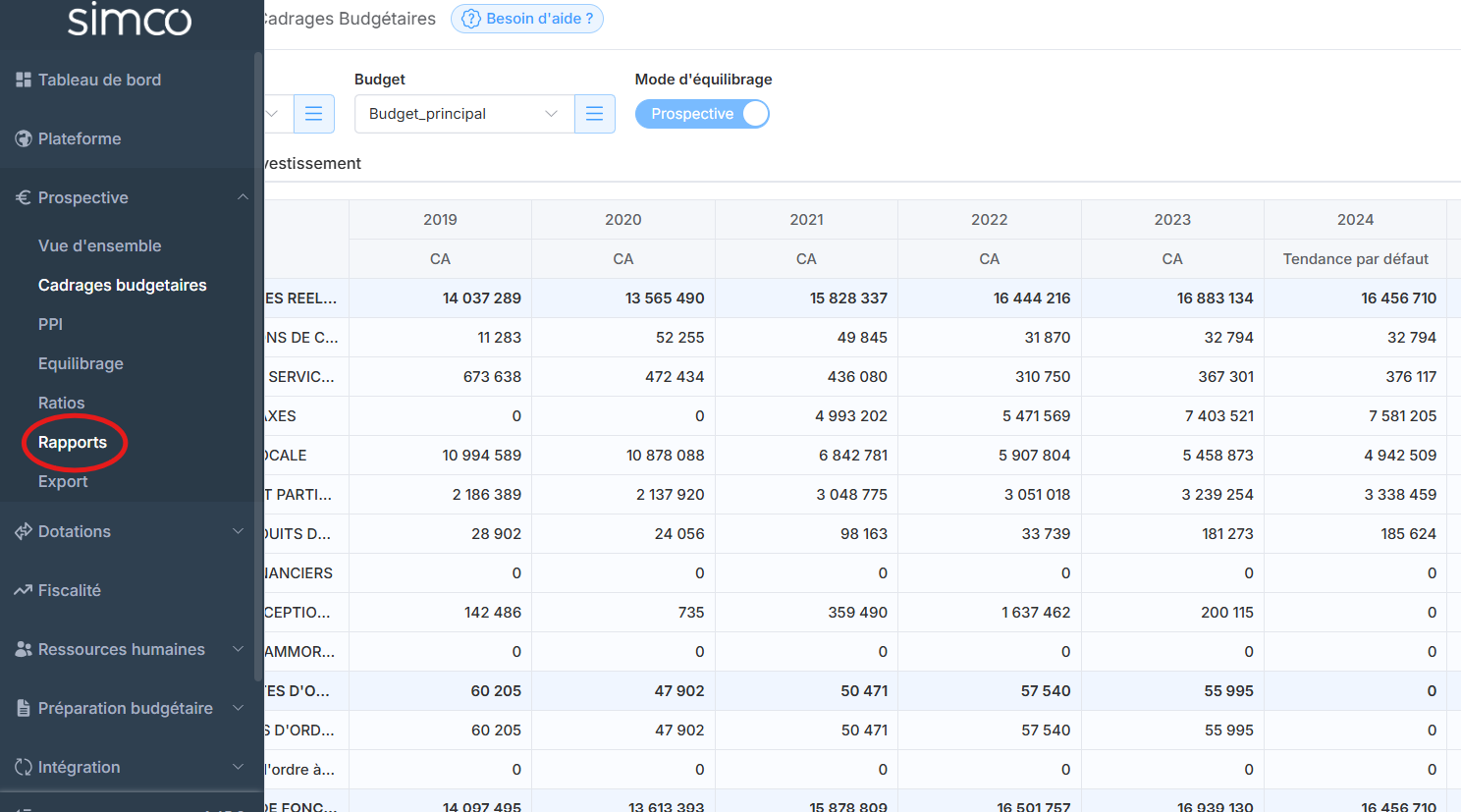
Task: Expand the Ressources humaines submenu chevron
Action: (238, 649)
